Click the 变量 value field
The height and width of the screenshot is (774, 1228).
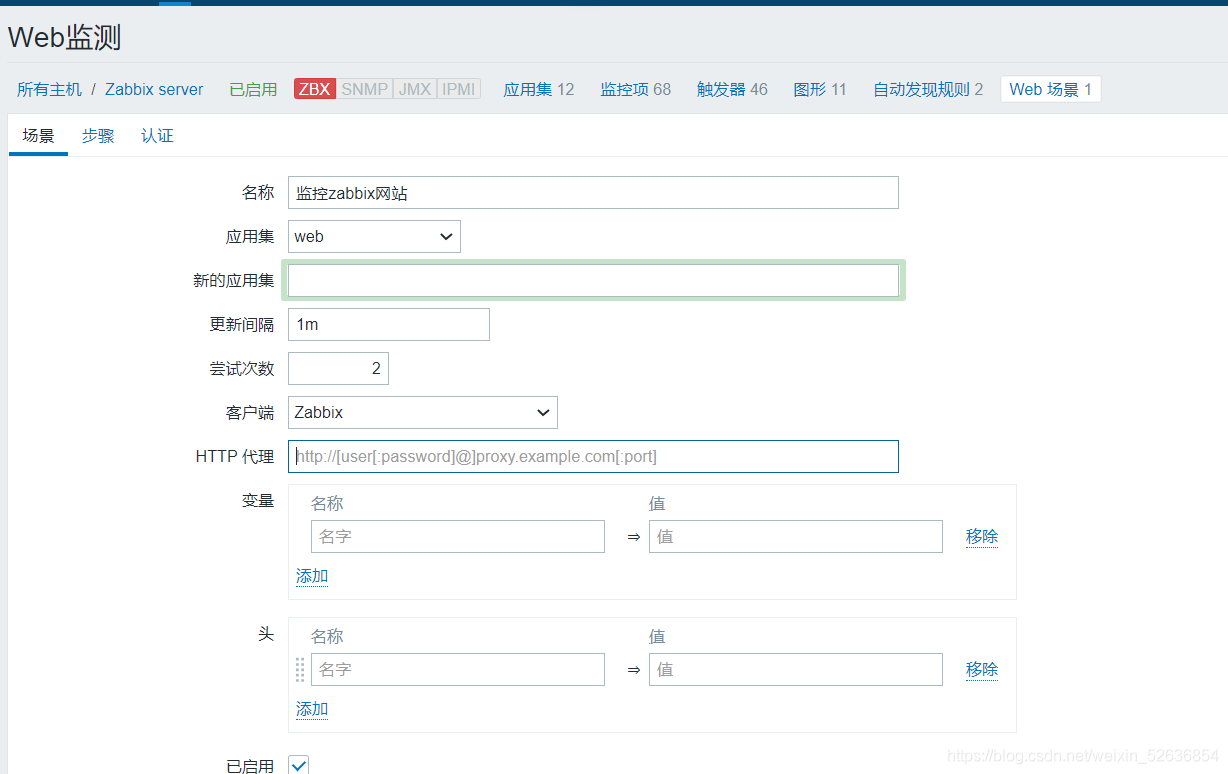pos(796,537)
